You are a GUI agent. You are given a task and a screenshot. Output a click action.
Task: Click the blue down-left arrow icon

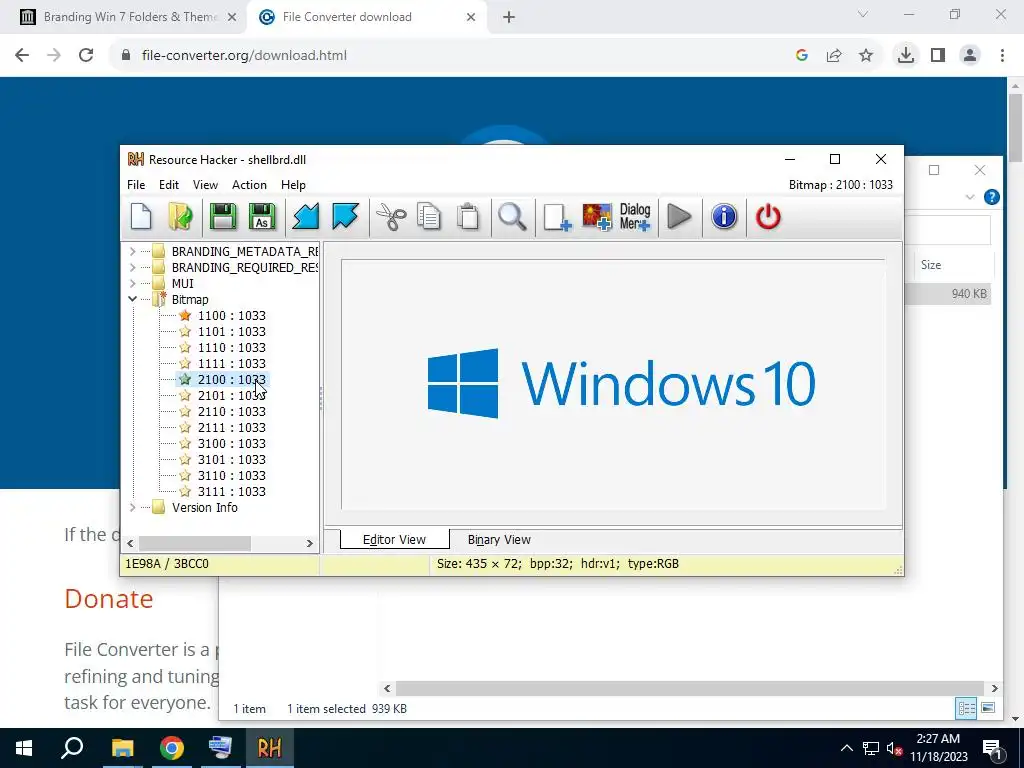306,217
